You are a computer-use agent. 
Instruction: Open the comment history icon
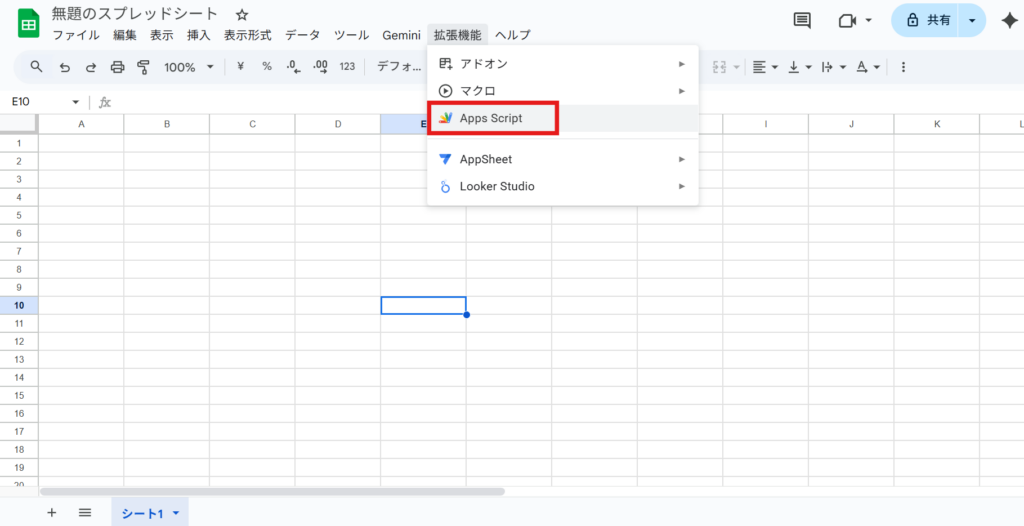pos(802,20)
